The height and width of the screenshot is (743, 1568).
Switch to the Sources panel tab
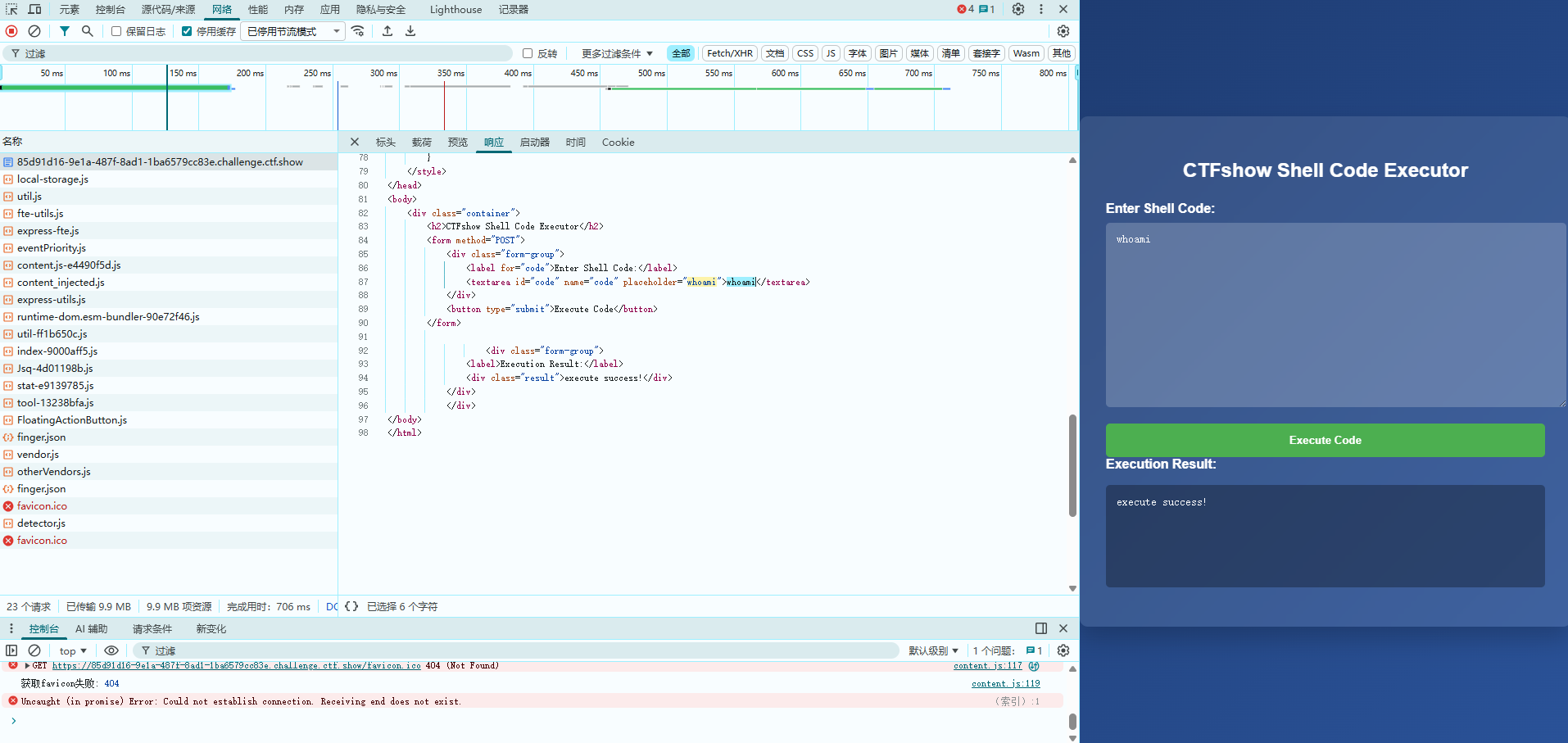168,9
